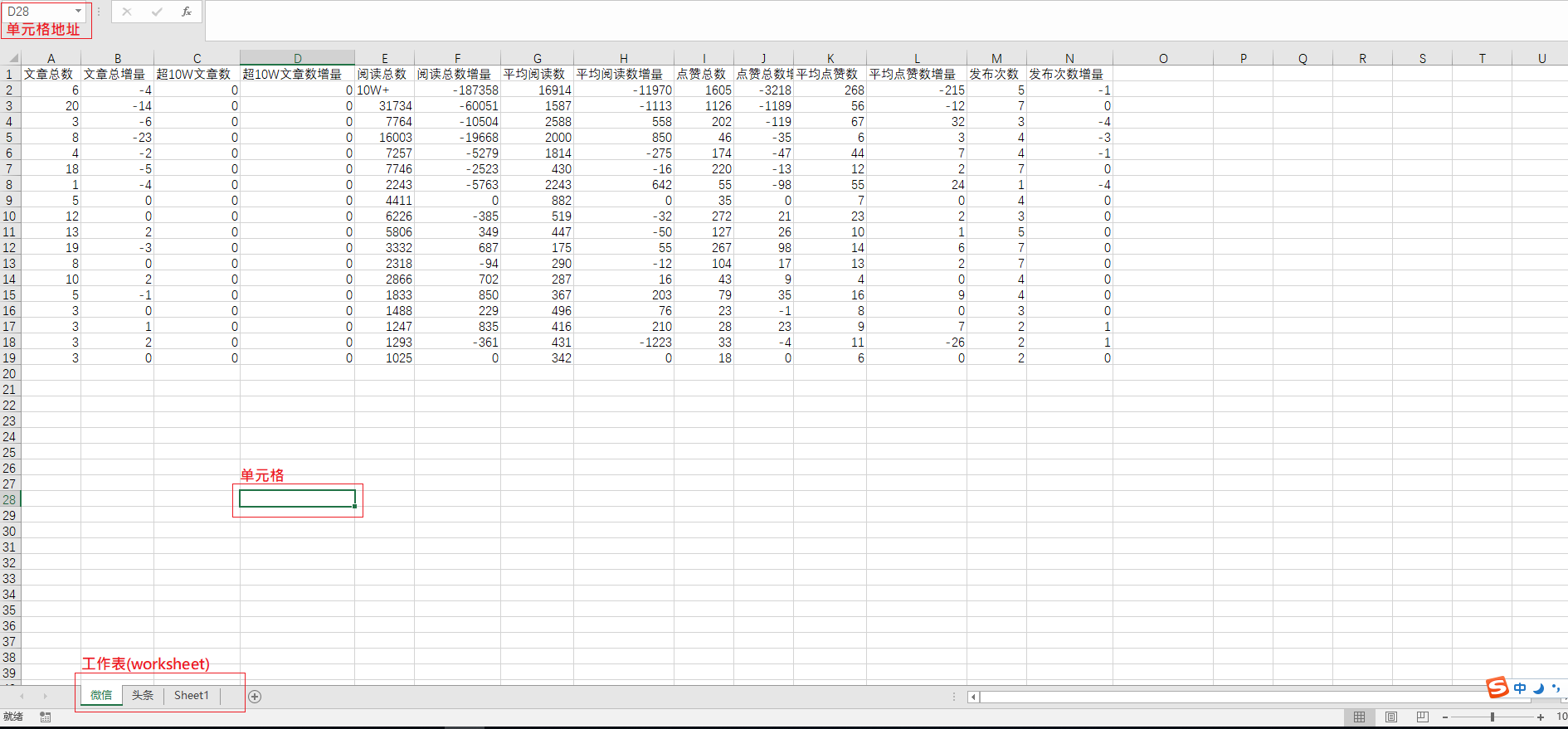Click the macro recording icon in status bar
This screenshot has height=729, width=1568.
coord(45,717)
